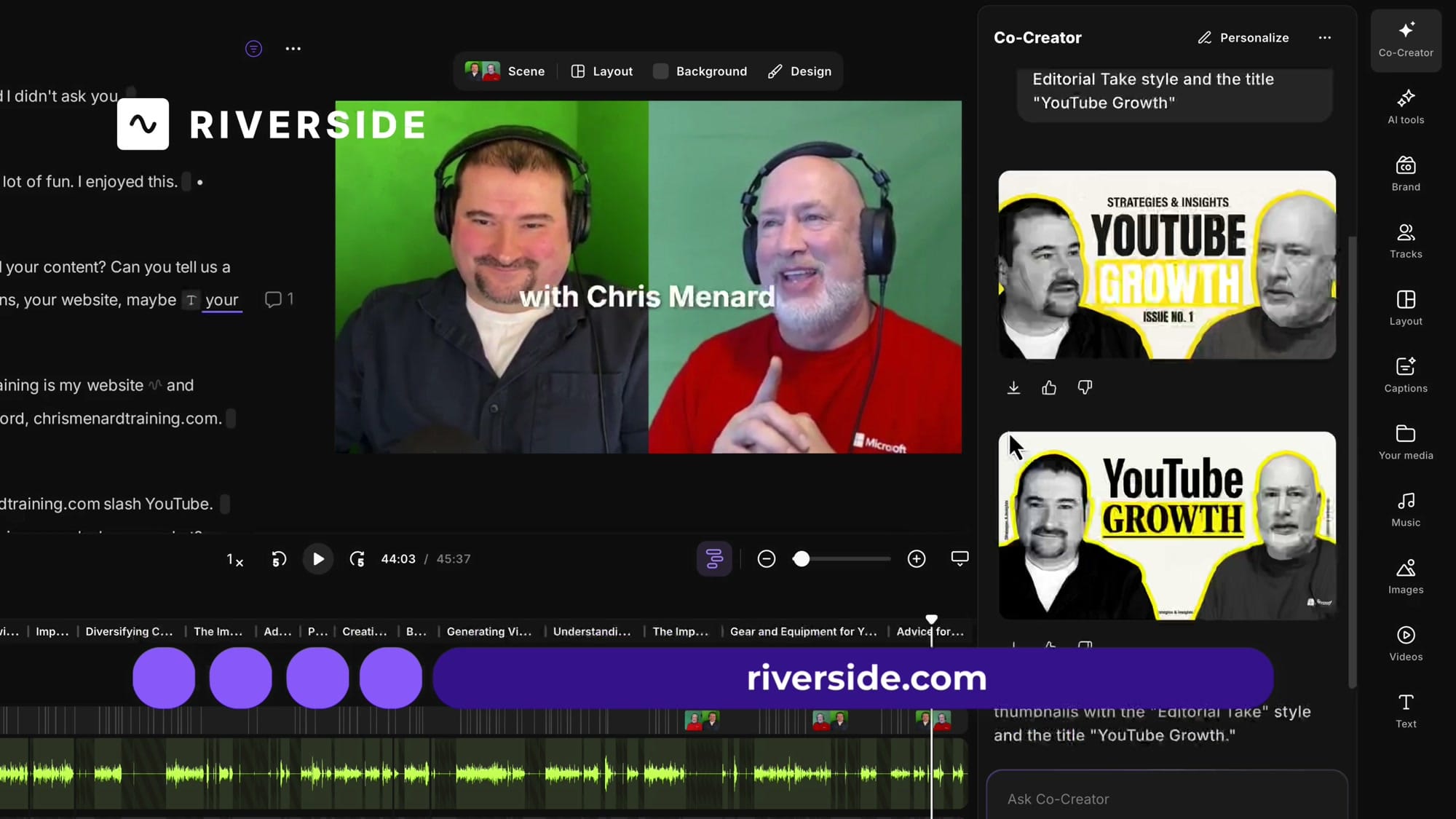Switch to the Layout tab
The width and height of the screenshot is (1456, 819).
coord(601,71)
